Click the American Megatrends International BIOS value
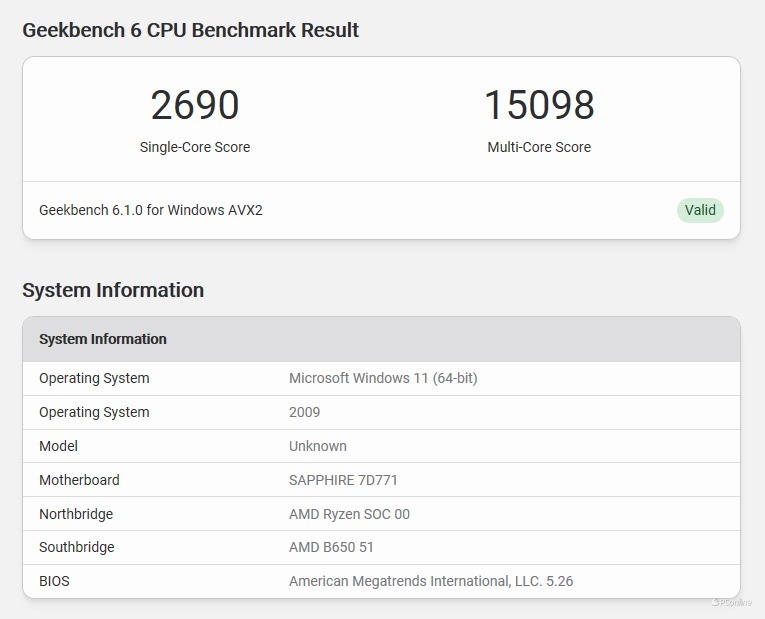The image size is (765, 619). pyautogui.click(x=431, y=581)
